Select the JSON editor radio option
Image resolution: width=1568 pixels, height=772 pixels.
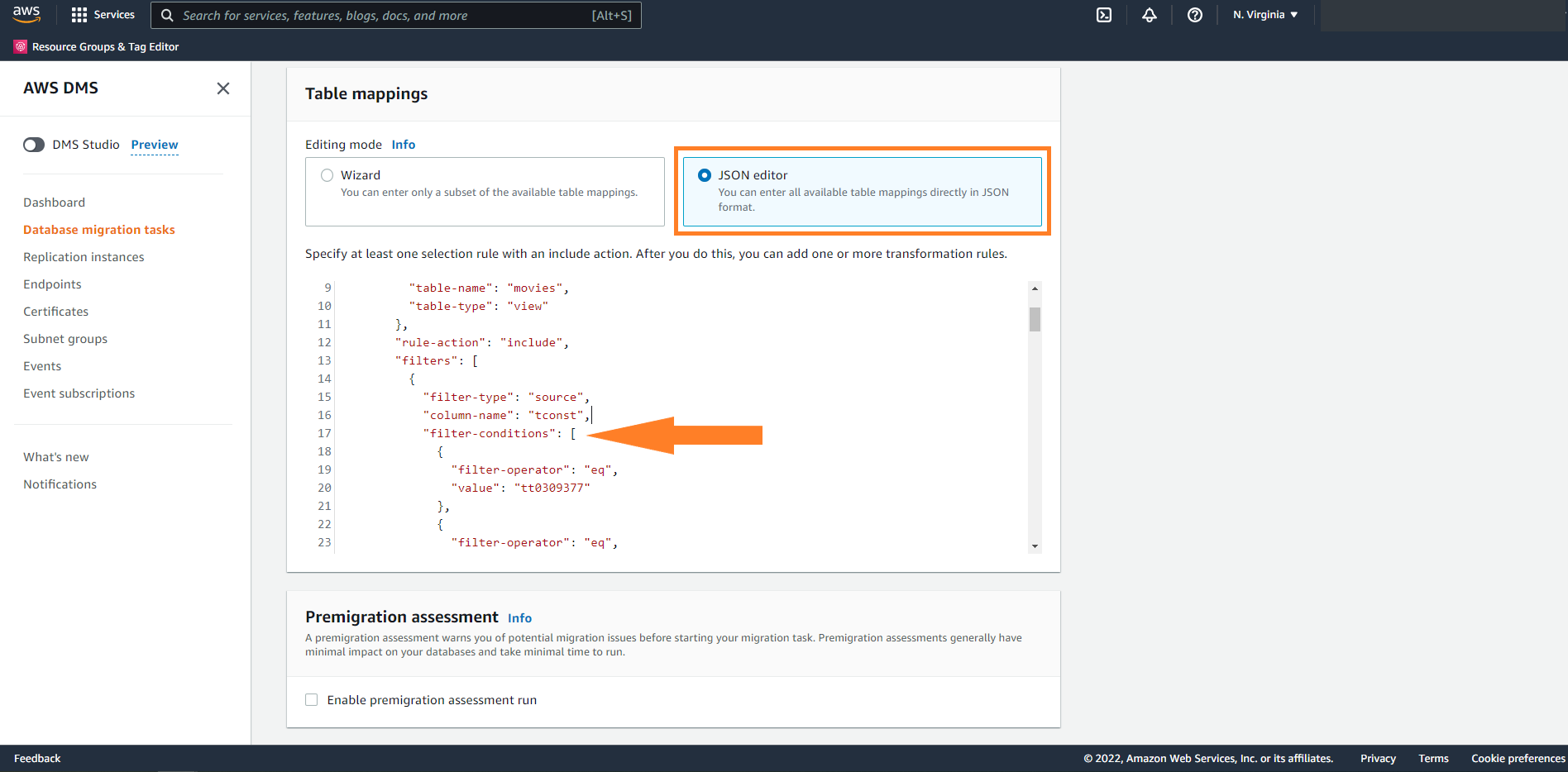point(705,175)
